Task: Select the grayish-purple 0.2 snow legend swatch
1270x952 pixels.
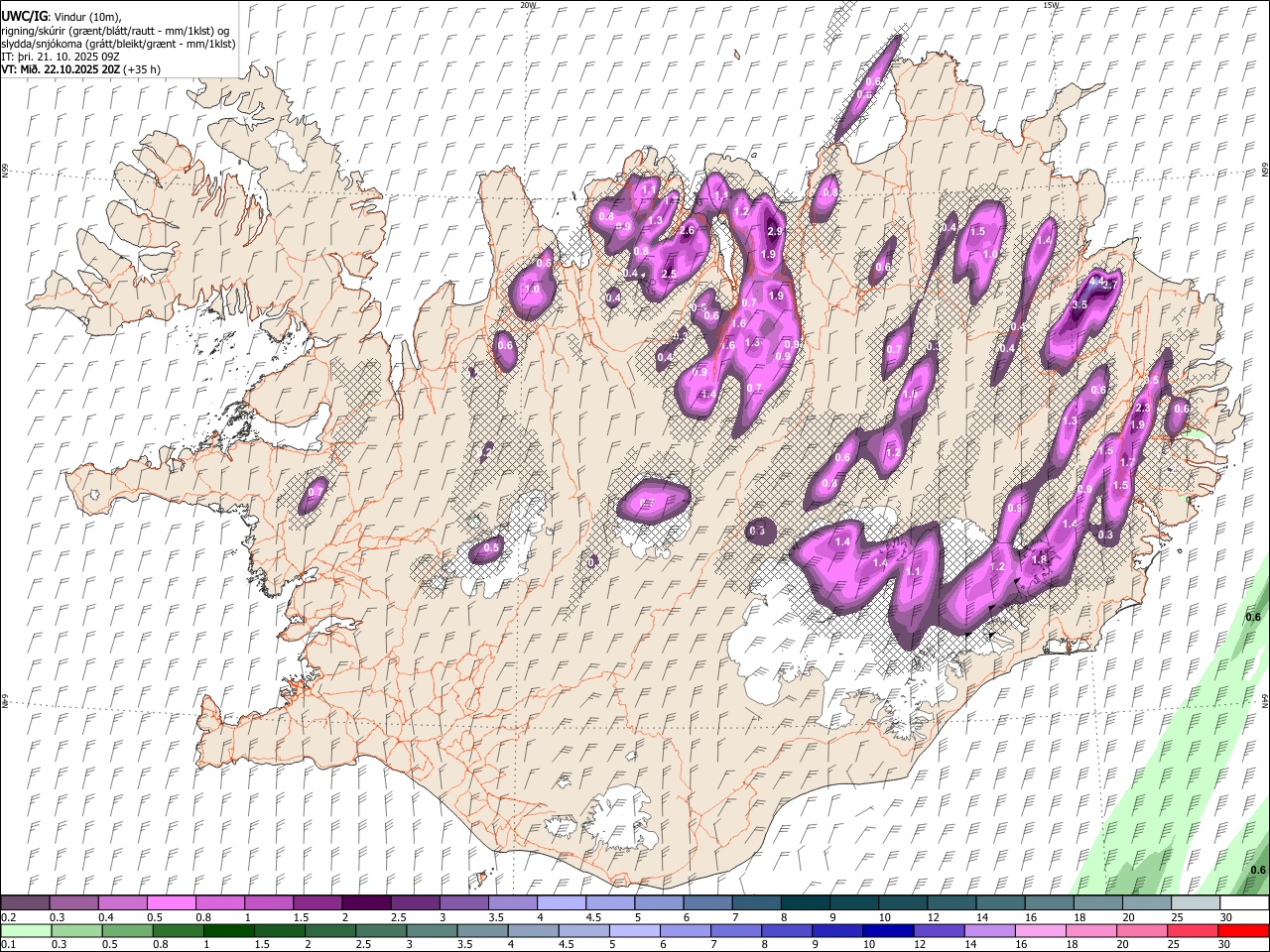Action: 25,903
